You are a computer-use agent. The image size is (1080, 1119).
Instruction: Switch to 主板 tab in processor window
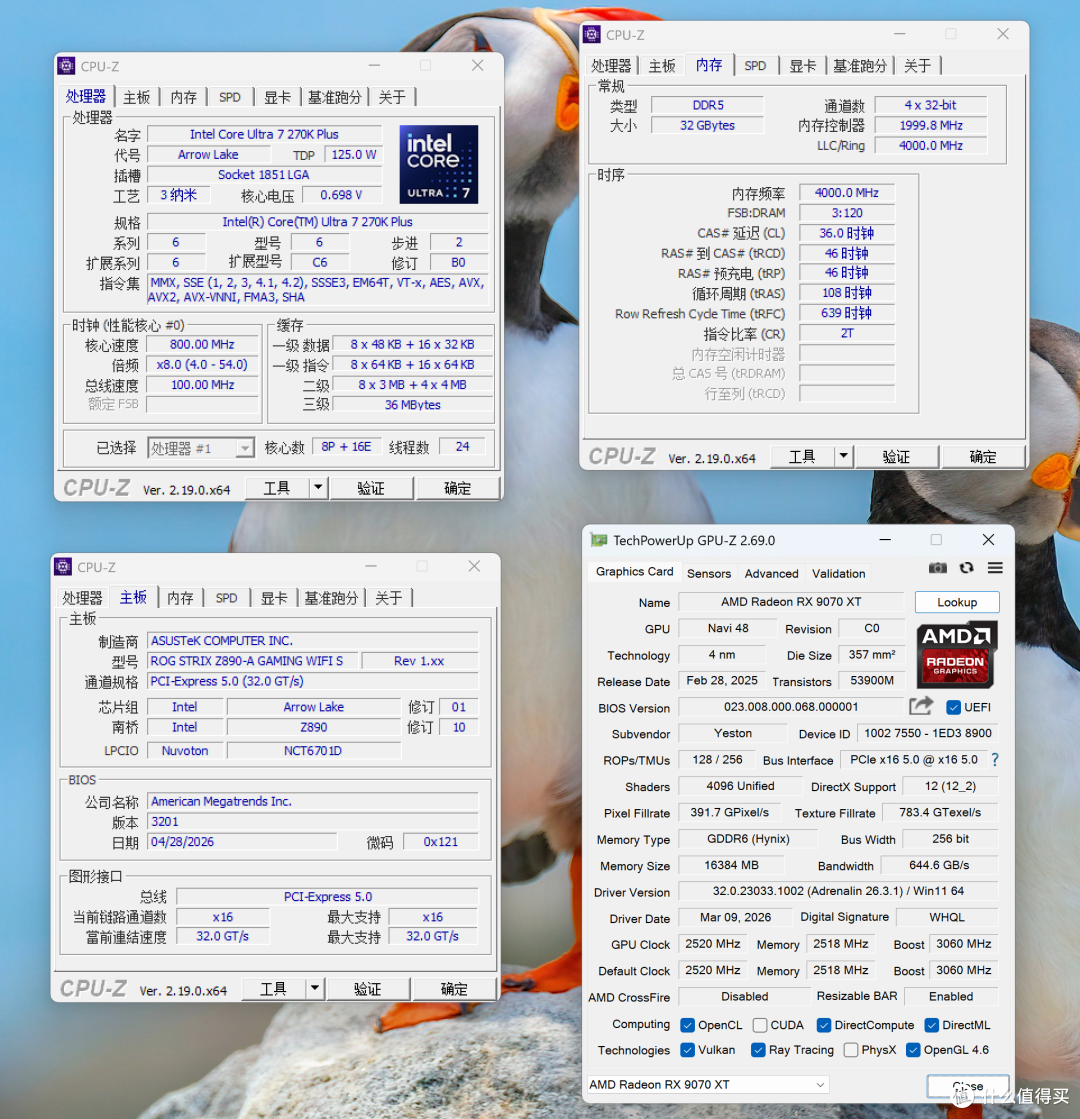click(136, 97)
